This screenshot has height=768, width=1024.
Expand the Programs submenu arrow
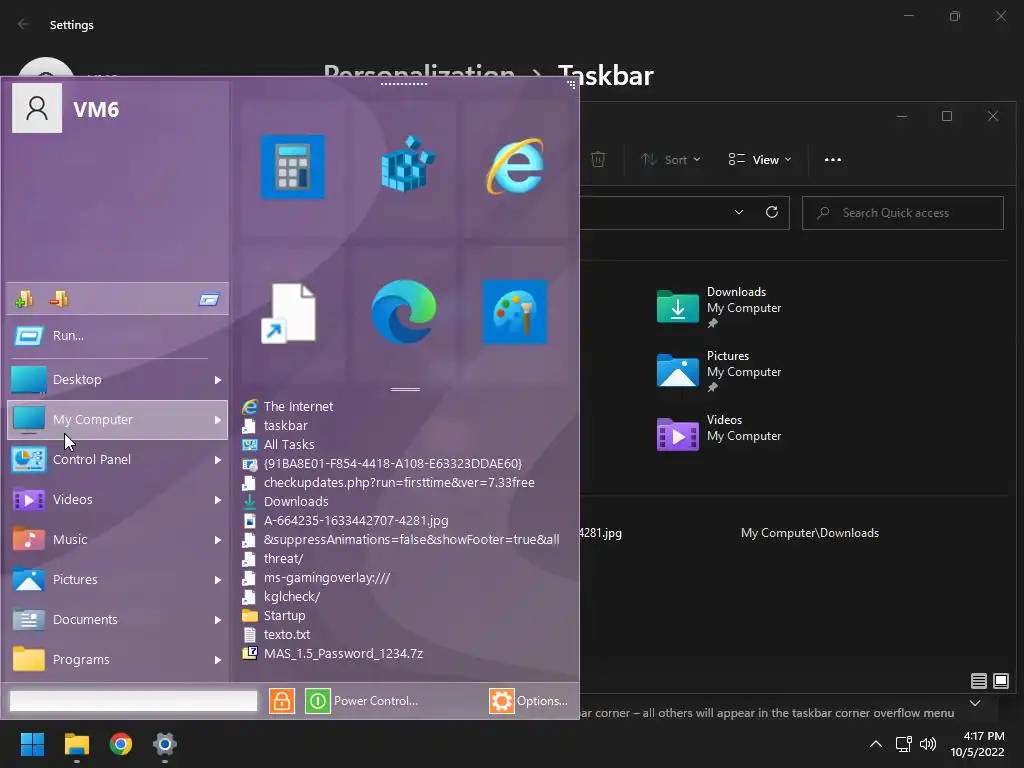point(217,660)
